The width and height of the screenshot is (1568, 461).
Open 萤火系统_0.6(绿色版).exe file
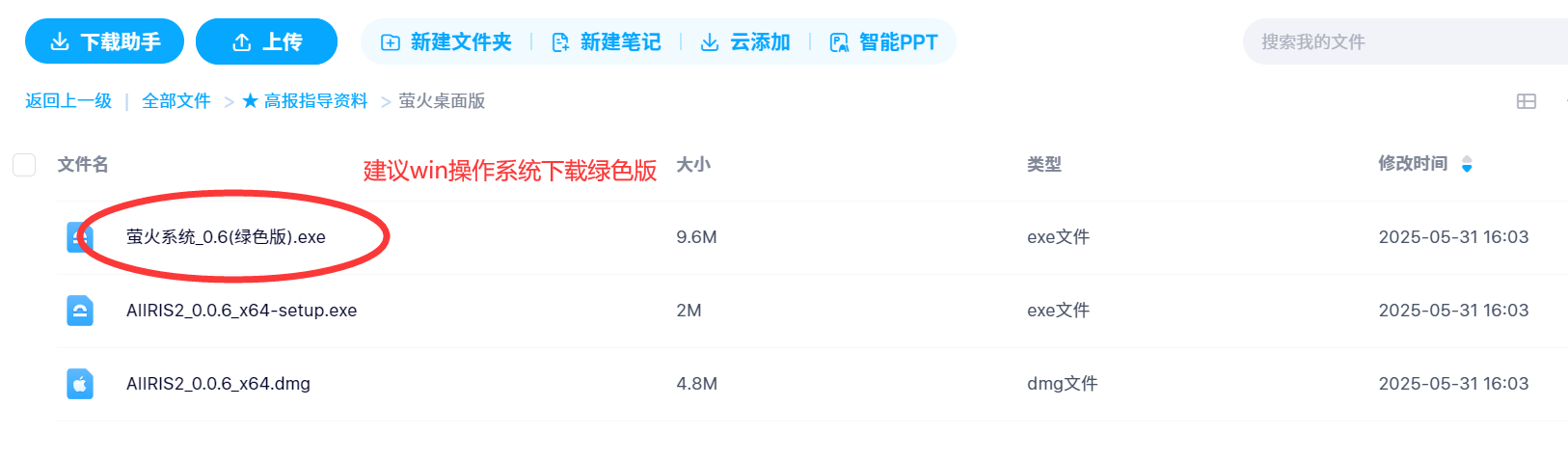[x=226, y=237]
